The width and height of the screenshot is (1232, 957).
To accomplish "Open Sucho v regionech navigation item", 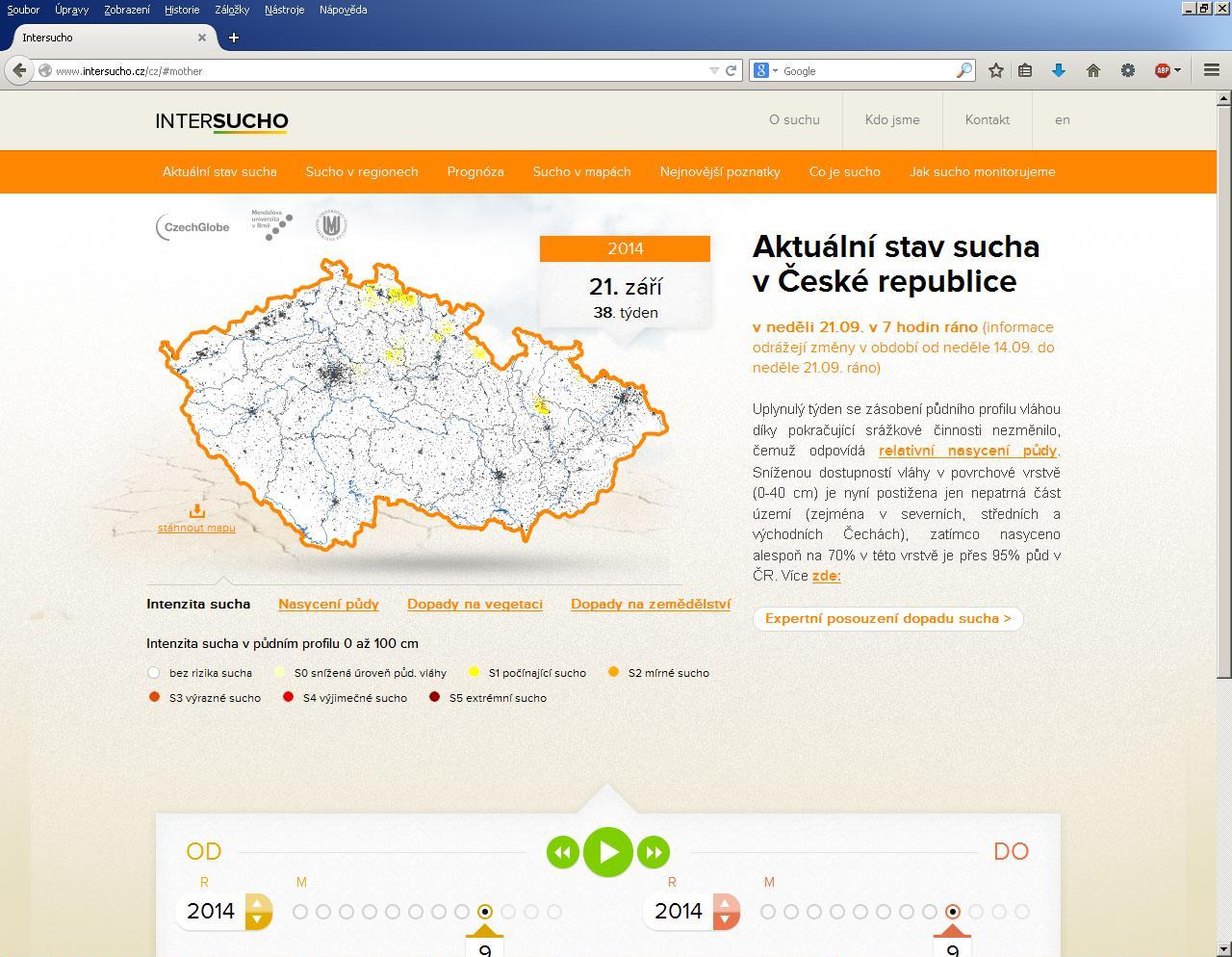I will tap(362, 172).
